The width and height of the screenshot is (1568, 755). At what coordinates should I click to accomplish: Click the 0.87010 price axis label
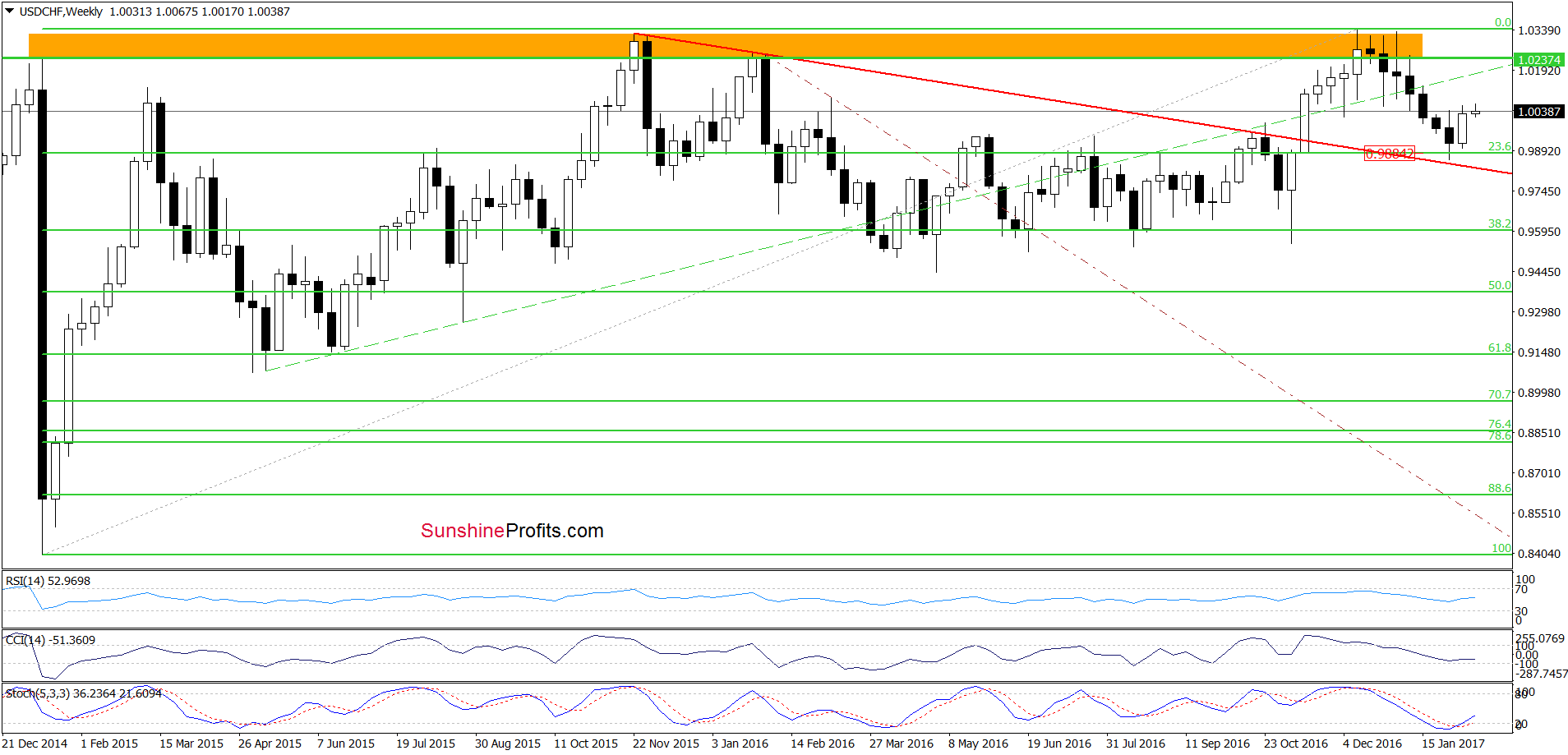tap(1538, 473)
